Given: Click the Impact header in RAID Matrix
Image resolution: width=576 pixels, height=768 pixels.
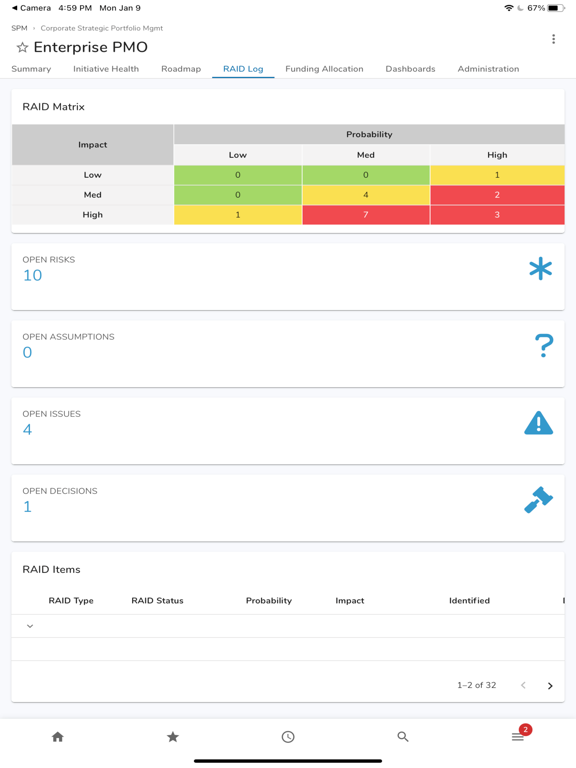Looking at the screenshot, I should [93, 144].
